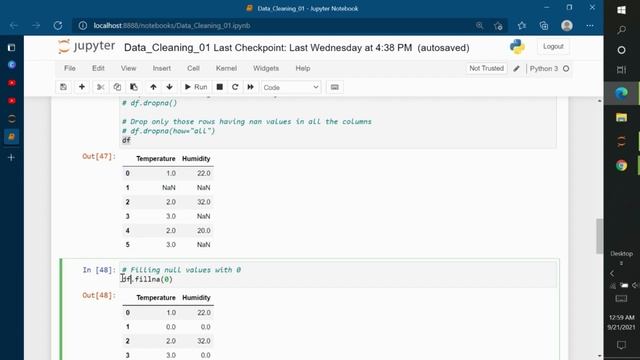Insert cell below with plus icon

82,87
